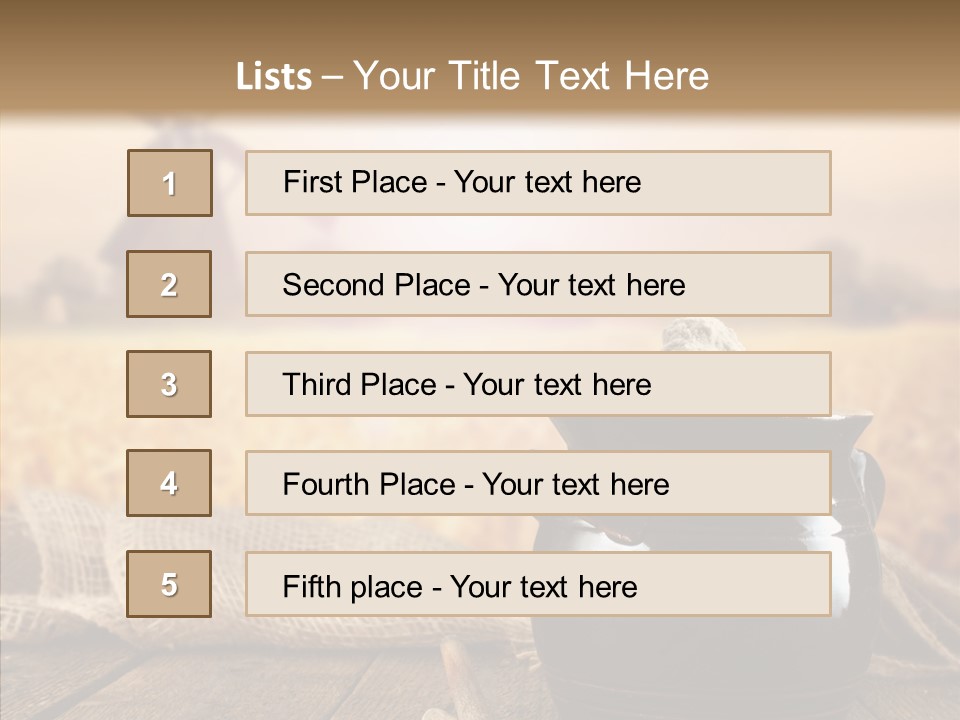960x720 pixels.
Task: Click the Third Place text box
Action: pyautogui.click(x=538, y=384)
